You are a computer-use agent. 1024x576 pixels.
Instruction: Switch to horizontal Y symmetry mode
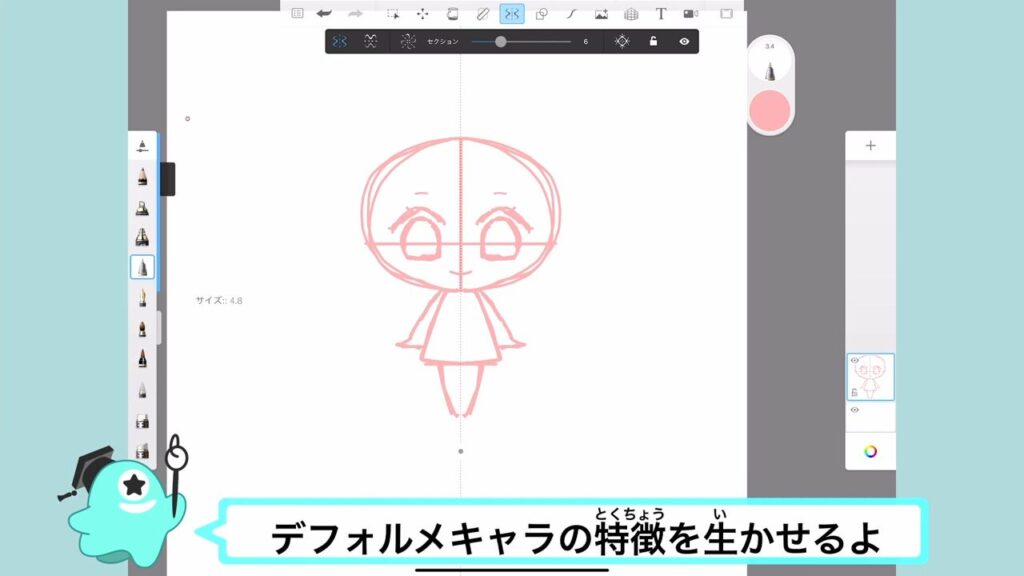pyautogui.click(x=370, y=42)
